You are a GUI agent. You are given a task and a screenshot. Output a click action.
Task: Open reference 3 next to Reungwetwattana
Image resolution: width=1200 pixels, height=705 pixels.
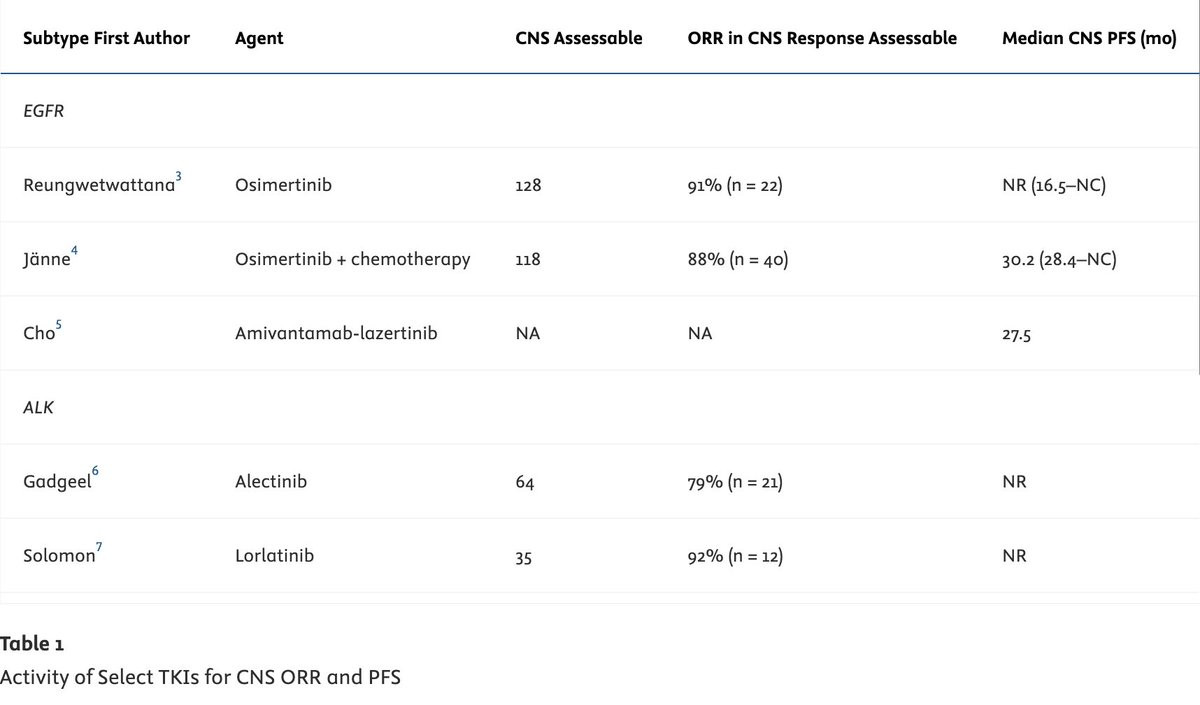pyautogui.click(x=178, y=177)
